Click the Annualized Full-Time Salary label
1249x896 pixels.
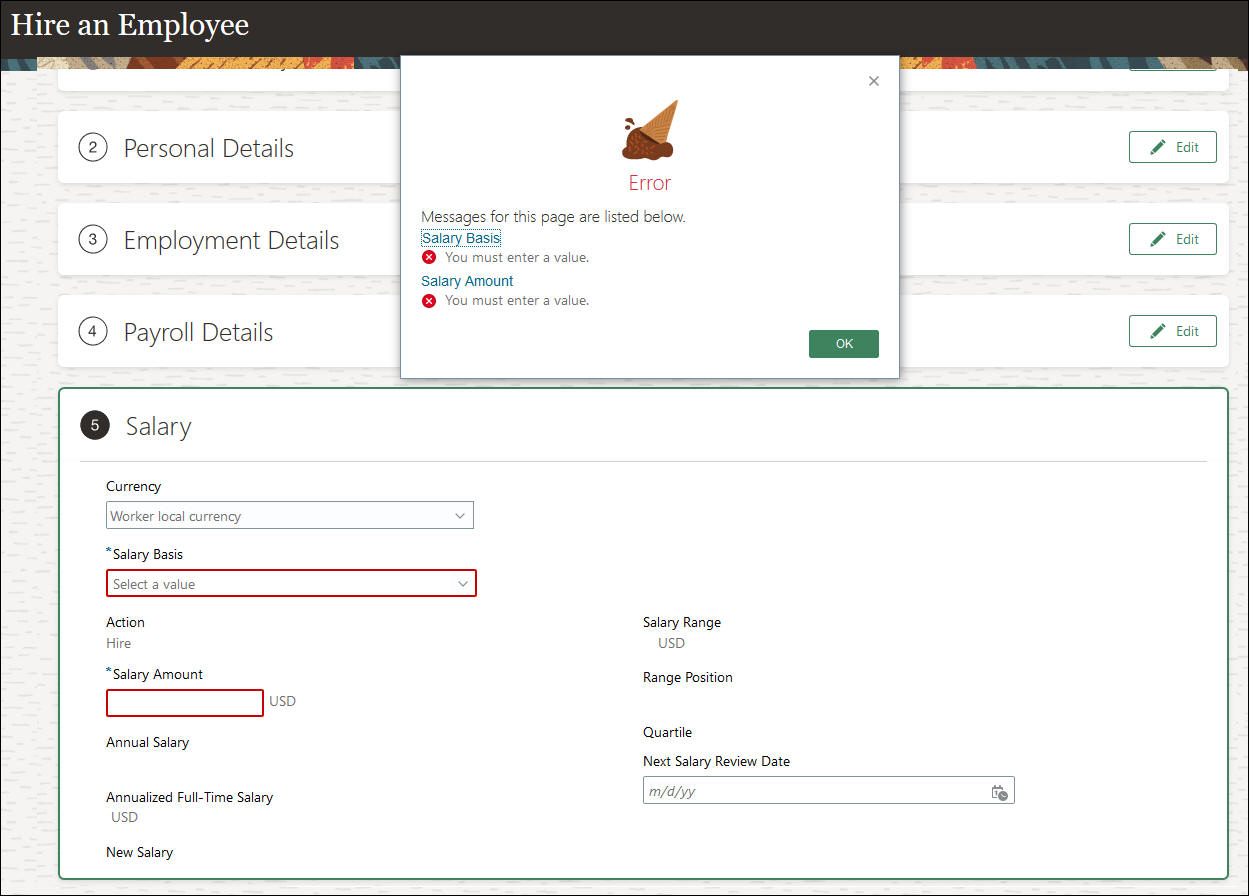tap(189, 797)
